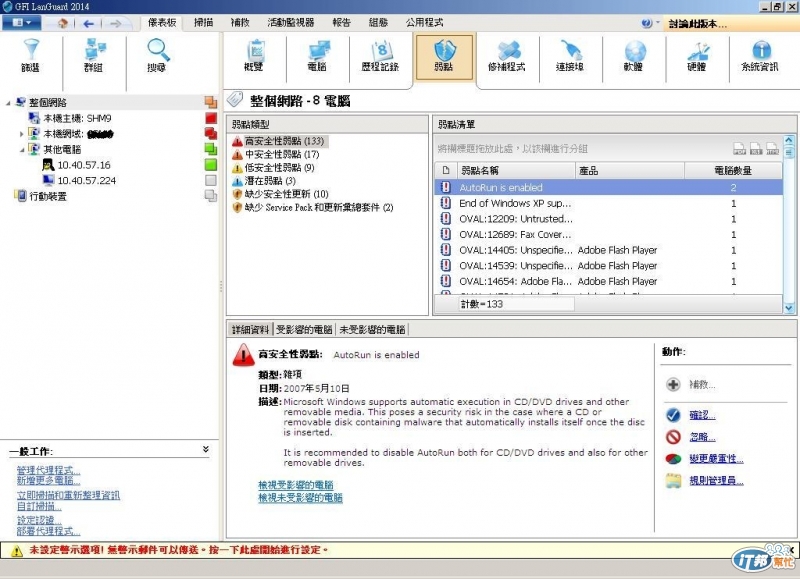Click the help question mark icon
800x579 pixels.
click(x=646, y=23)
